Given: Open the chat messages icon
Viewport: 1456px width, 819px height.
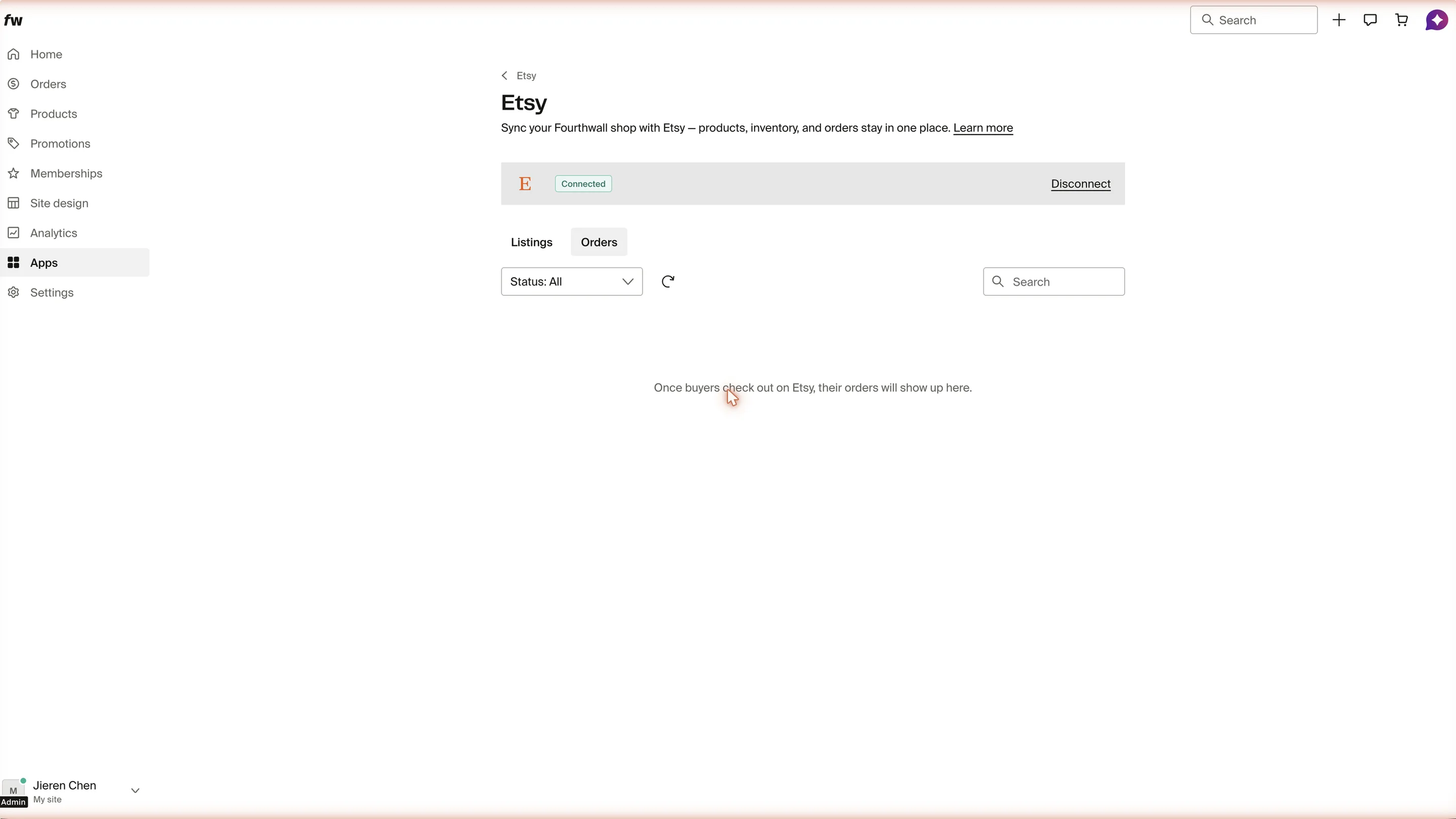Looking at the screenshot, I should pyautogui.click(x=1370, y=20).
